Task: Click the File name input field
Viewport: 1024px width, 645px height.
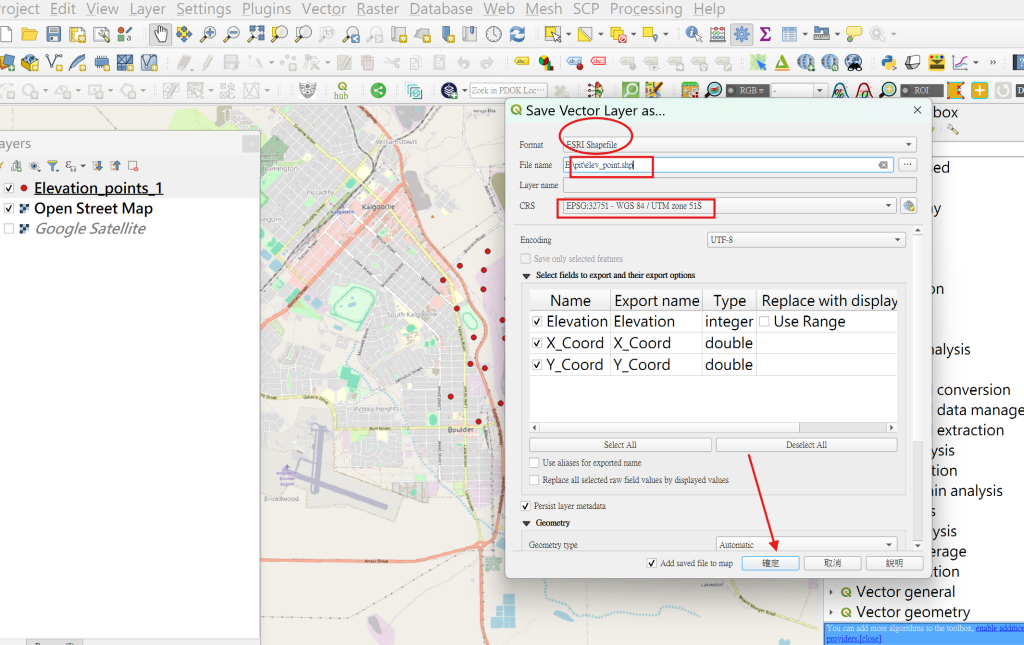Action: (728, 165)
